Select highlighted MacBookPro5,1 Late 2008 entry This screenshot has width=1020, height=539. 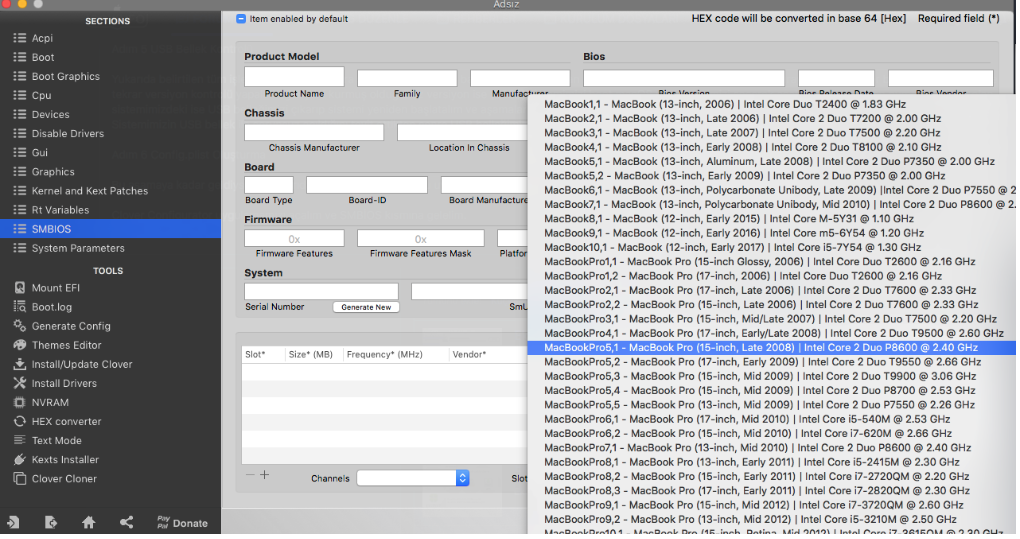pos(772,347)
